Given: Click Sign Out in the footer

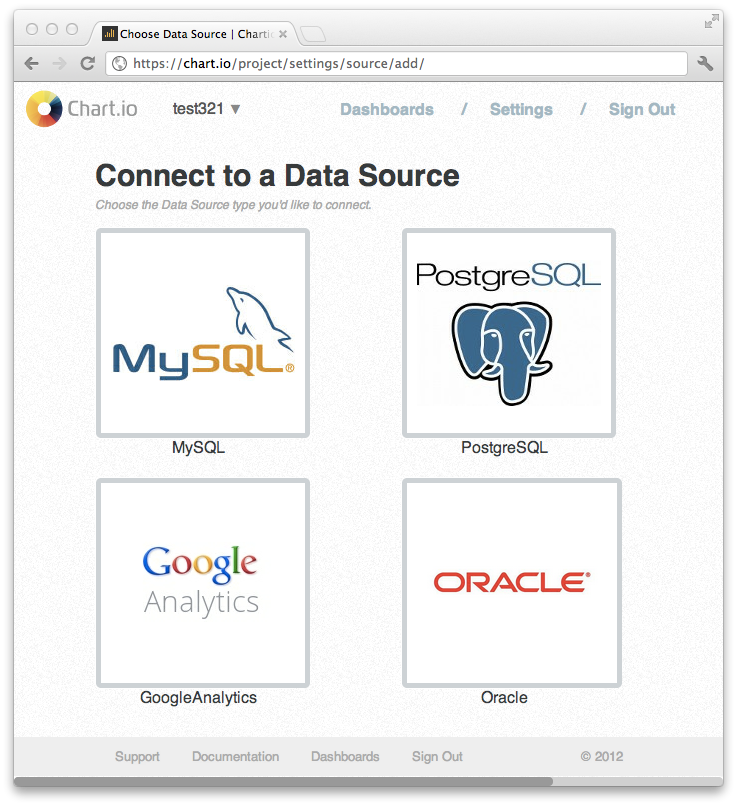Looking at the screenshot, I should 437,757.
